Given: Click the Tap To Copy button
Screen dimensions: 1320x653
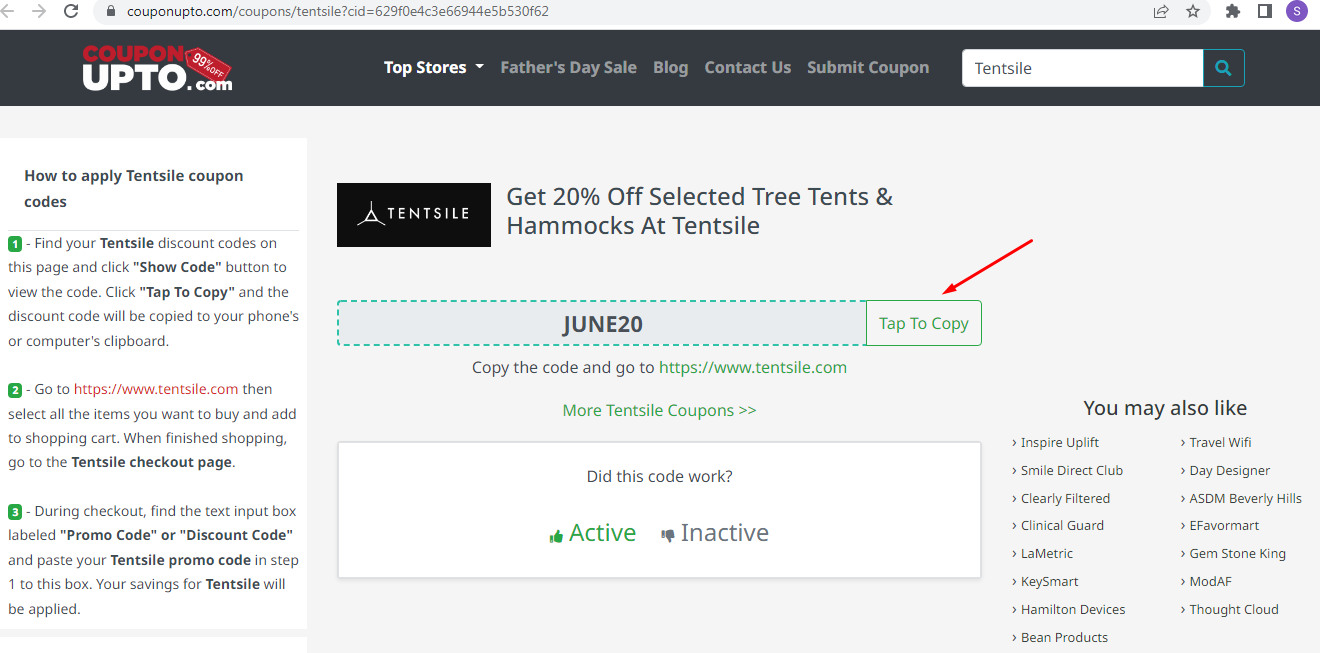Looking at the screenshot, I should tap(923, 322).
